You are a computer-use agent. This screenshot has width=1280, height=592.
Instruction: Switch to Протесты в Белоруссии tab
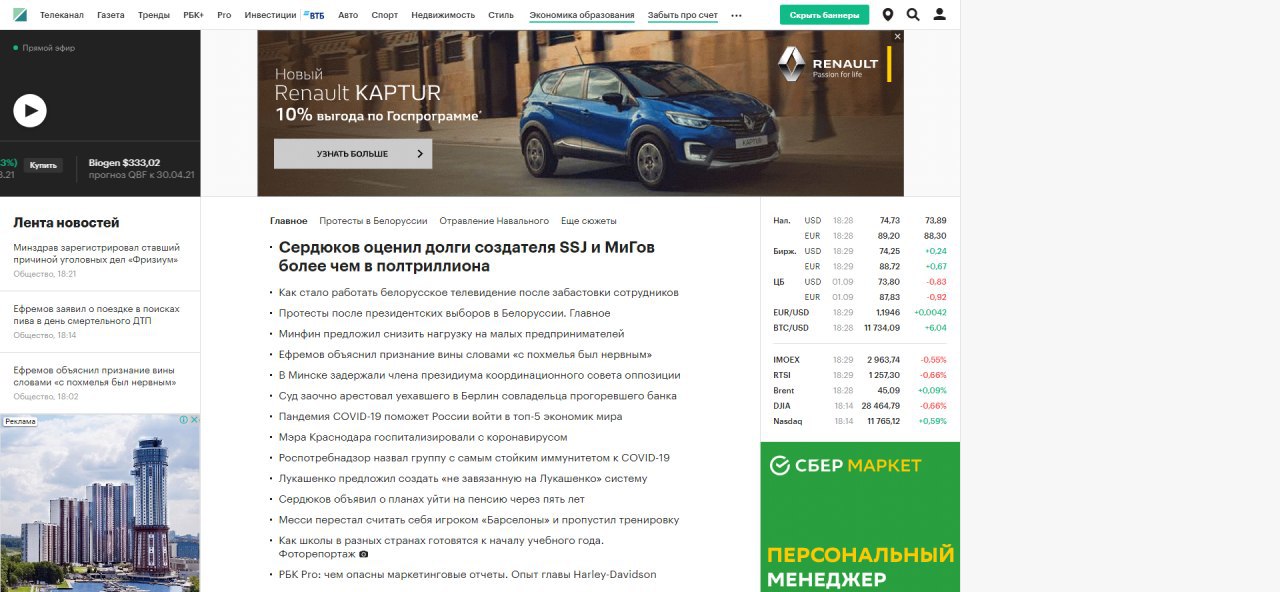373,221
